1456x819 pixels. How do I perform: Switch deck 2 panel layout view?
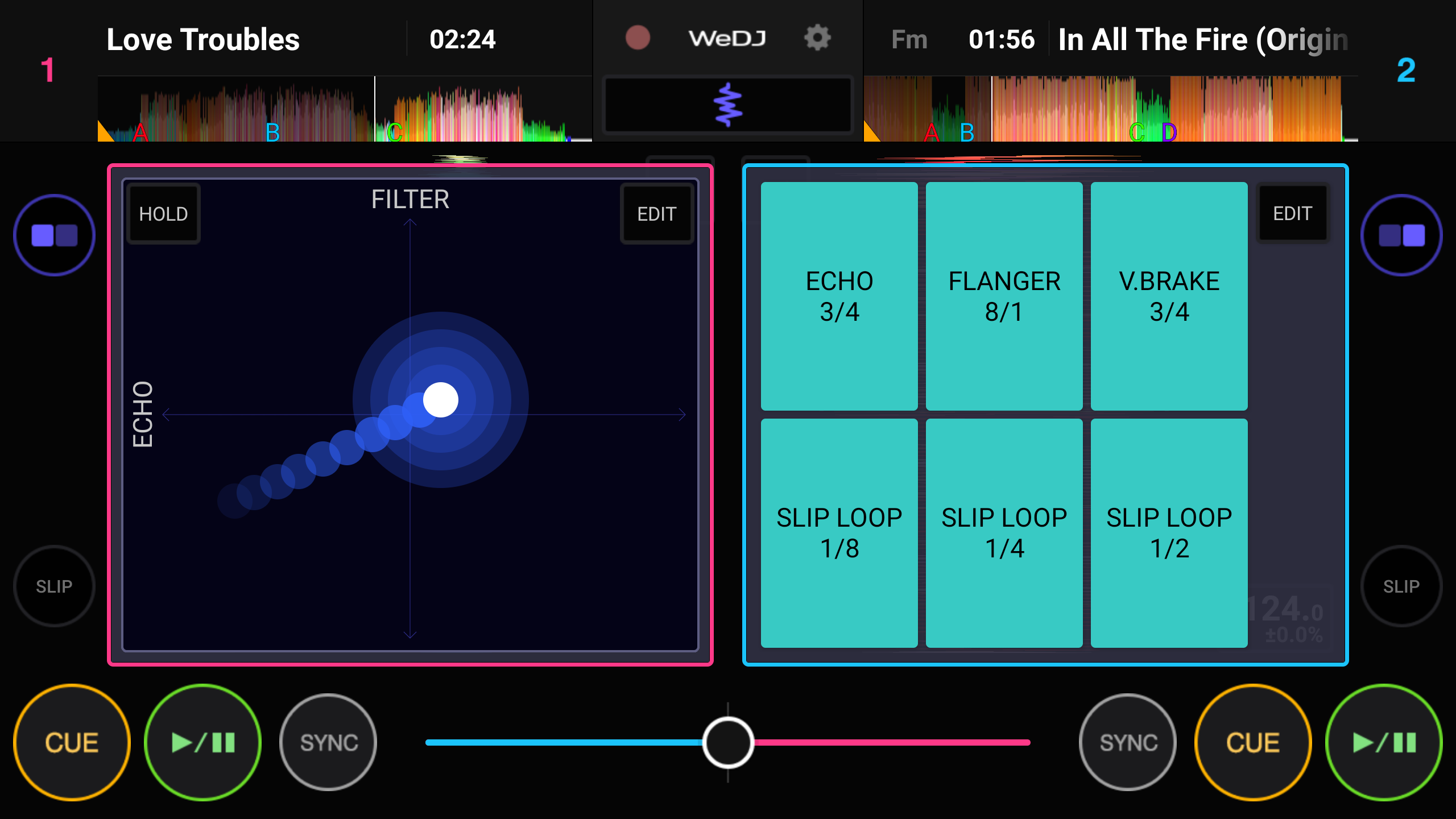coord(1401,235)
